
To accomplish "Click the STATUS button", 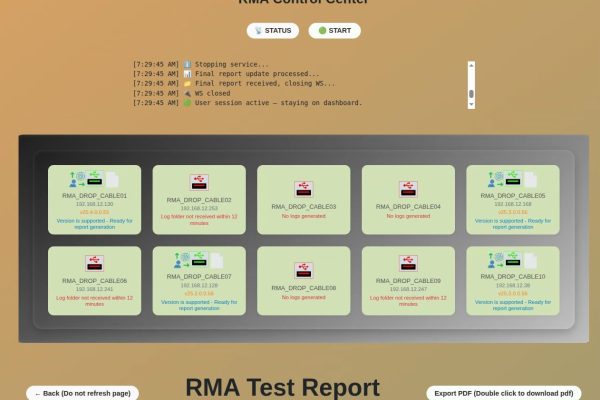I will (273, 31).
